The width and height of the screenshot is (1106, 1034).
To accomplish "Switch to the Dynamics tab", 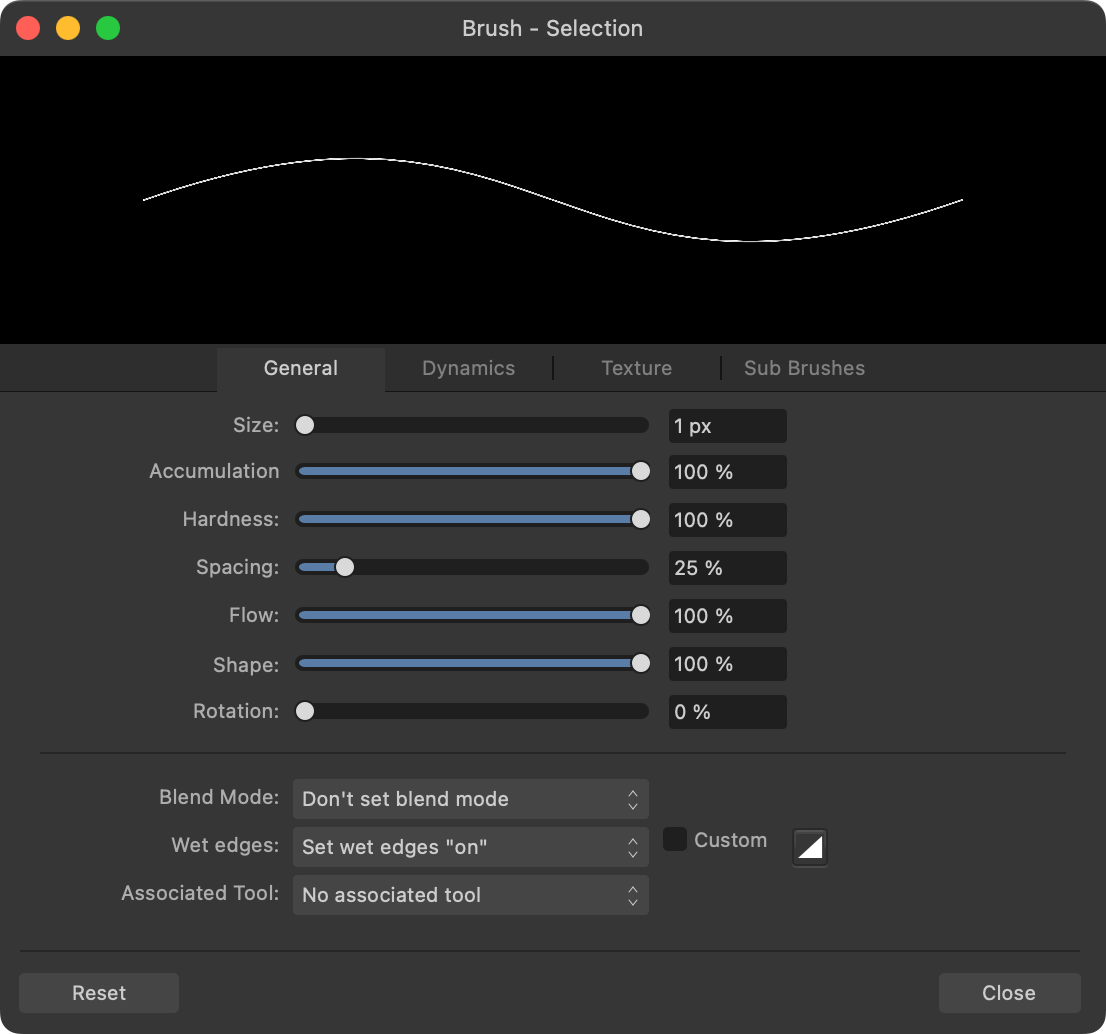I will pos(467,368).
